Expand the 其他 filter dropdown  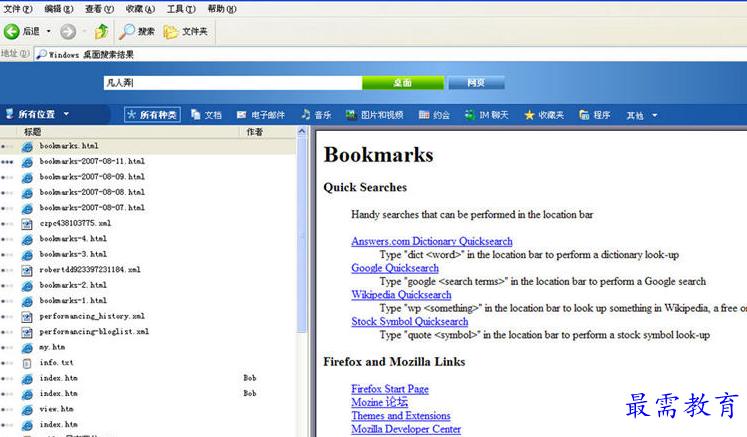click(642, 115)
